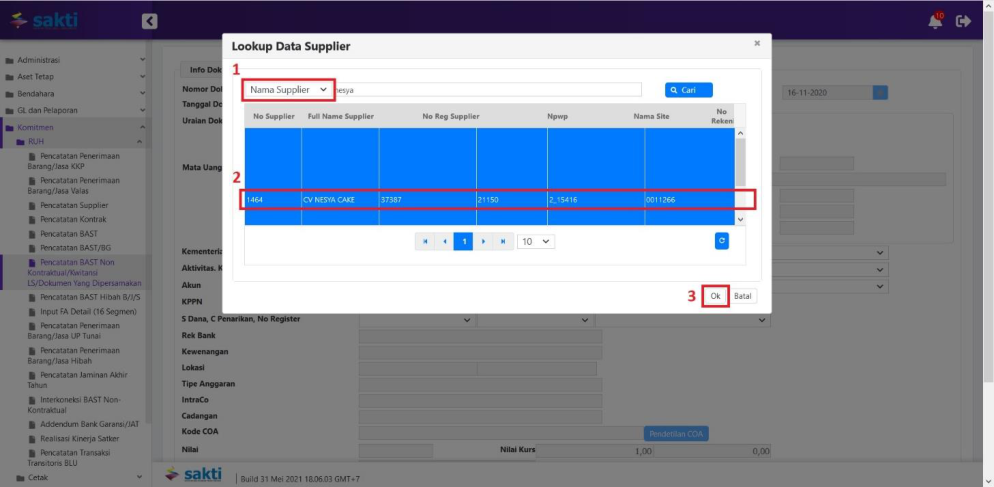Open the rows-per-page dropdown showing 10
This screenshot has width=994, height=487.
click(536, 241)
